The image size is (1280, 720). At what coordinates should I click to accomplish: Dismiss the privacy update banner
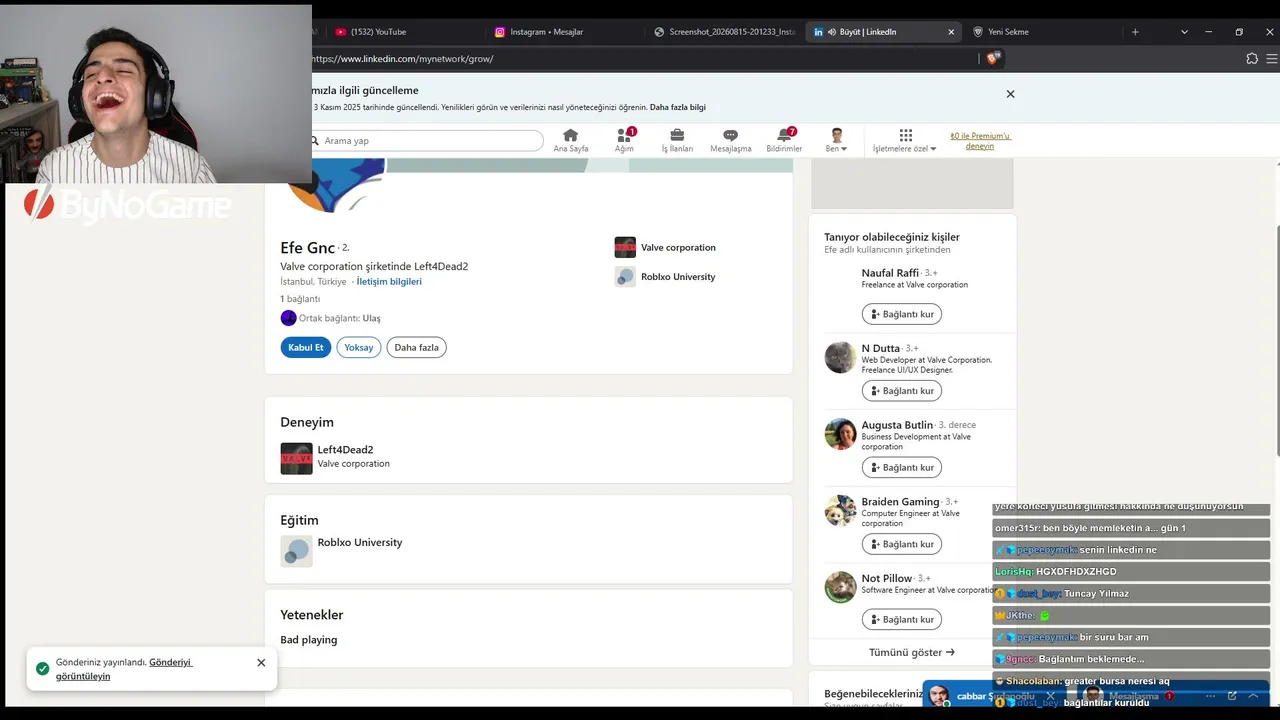[x=1010, y=94]
